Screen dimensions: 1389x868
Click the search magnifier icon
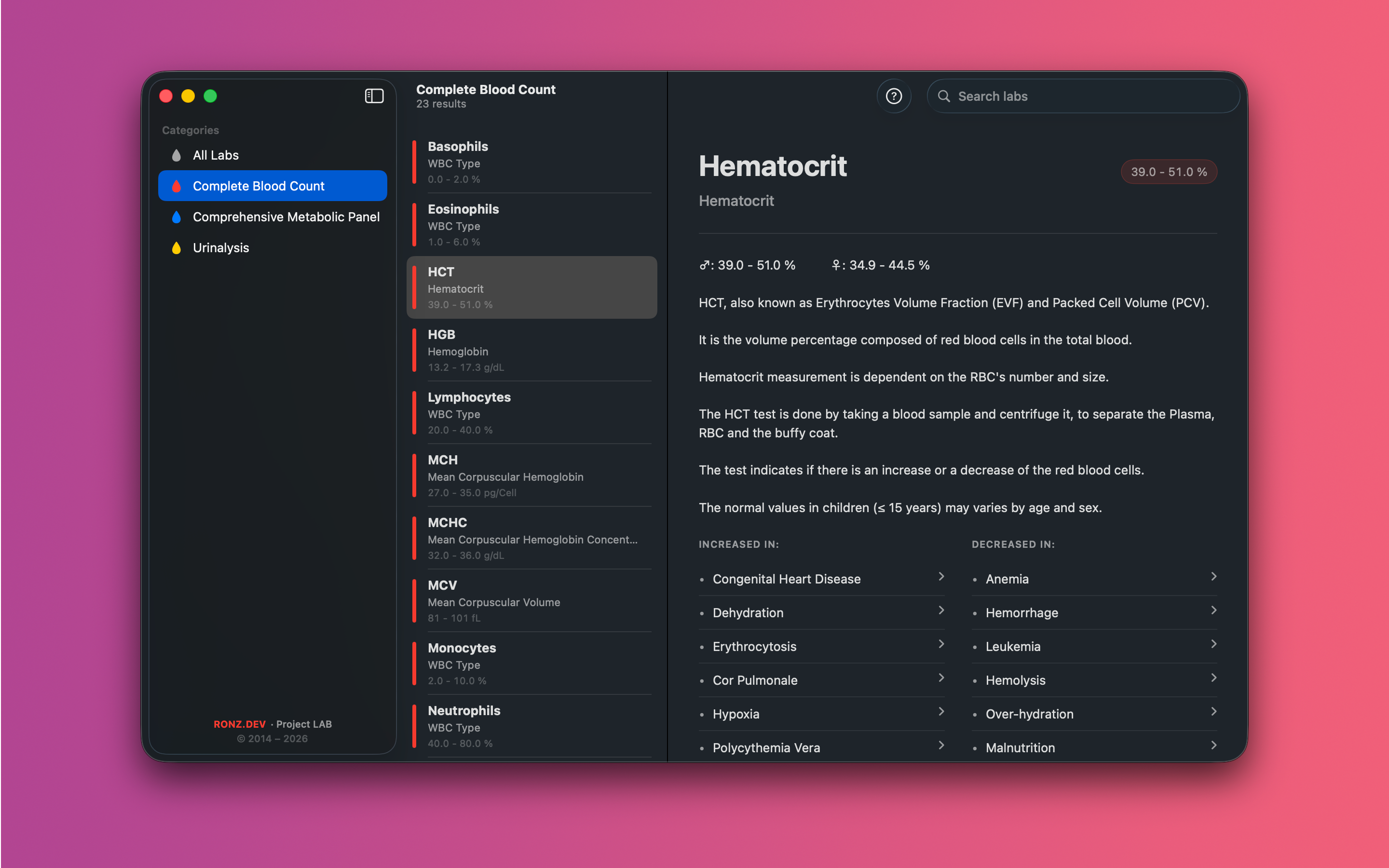[943, 96]
